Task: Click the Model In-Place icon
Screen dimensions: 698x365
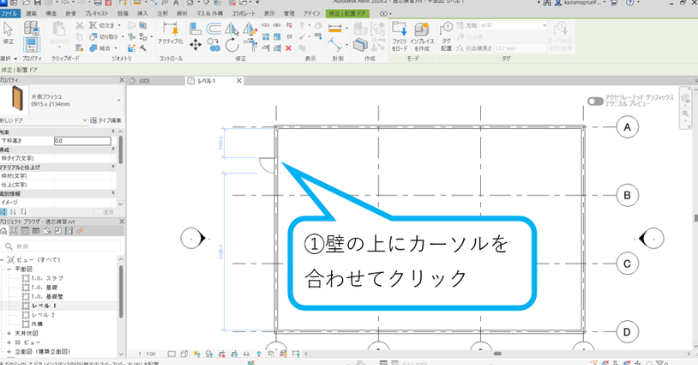Action: [421, 29]
